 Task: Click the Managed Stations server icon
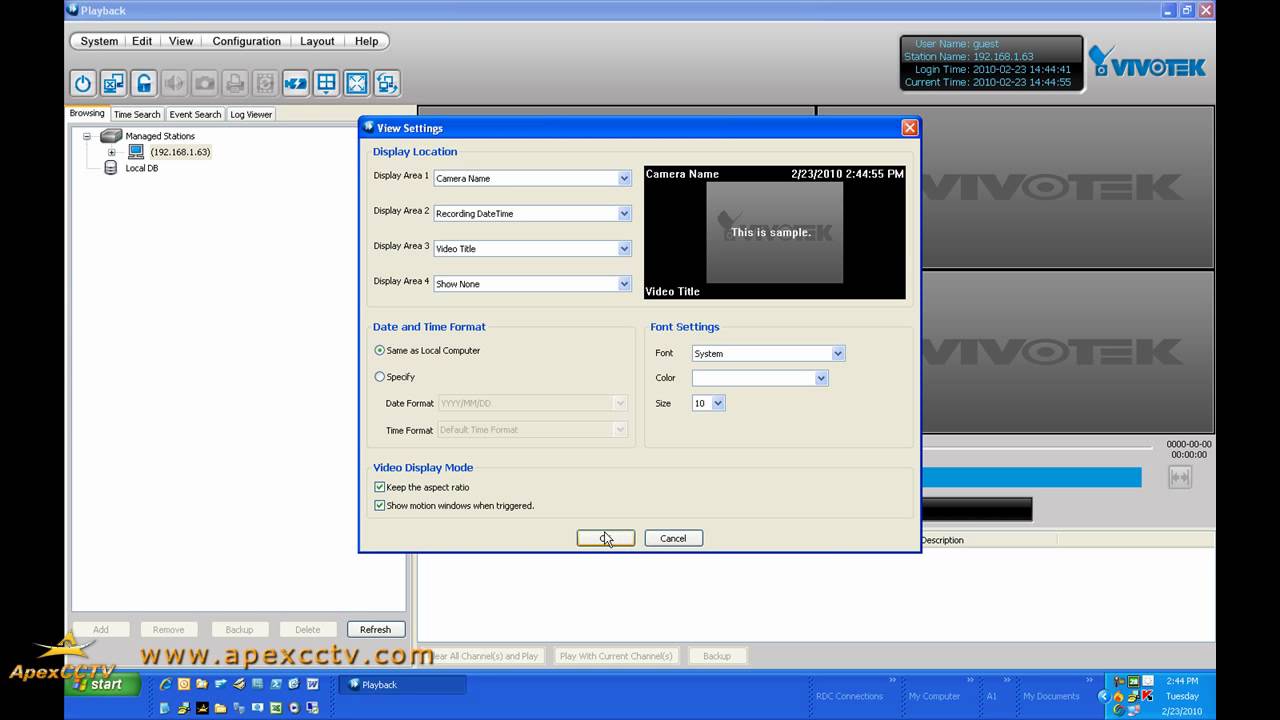pos(110,136)
